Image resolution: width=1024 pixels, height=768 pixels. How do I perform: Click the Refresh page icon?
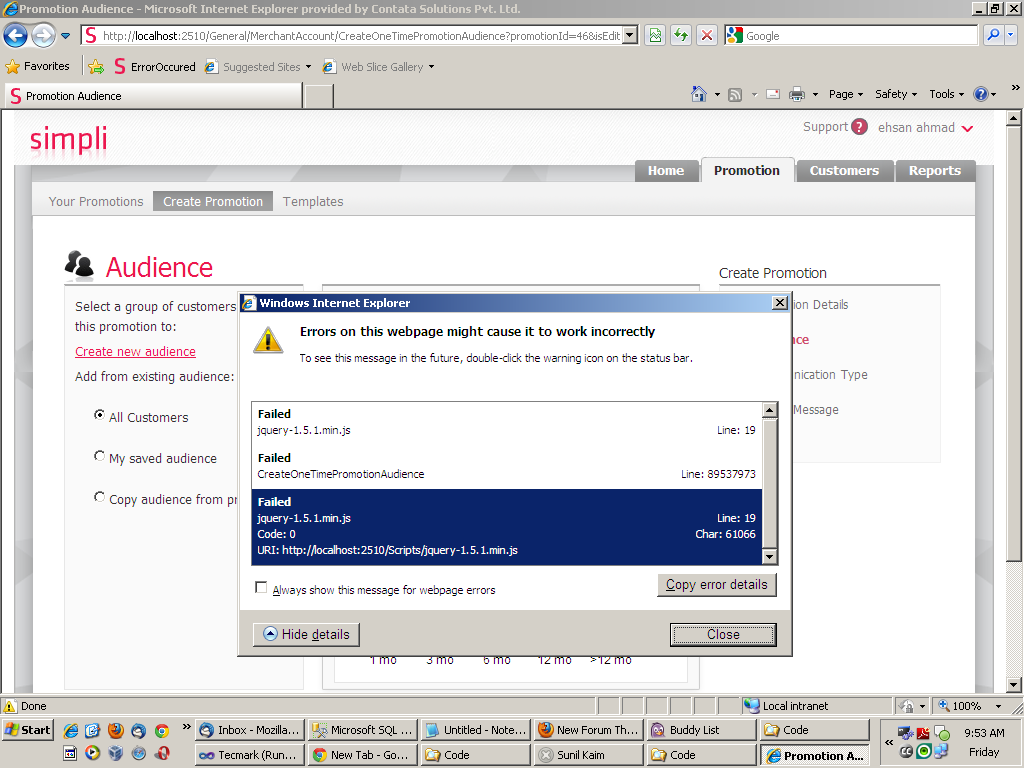click(x=681, y=35)
